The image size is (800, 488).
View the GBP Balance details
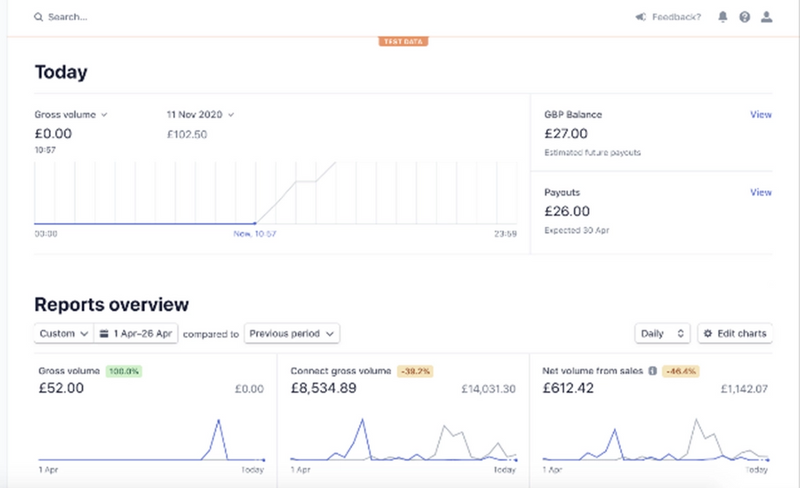point(761,115)
